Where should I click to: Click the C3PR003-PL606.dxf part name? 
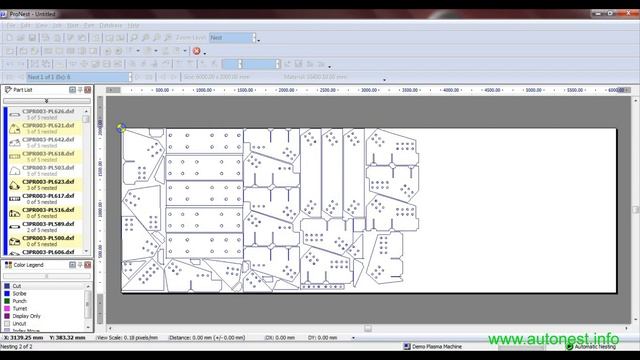[48, 252]
